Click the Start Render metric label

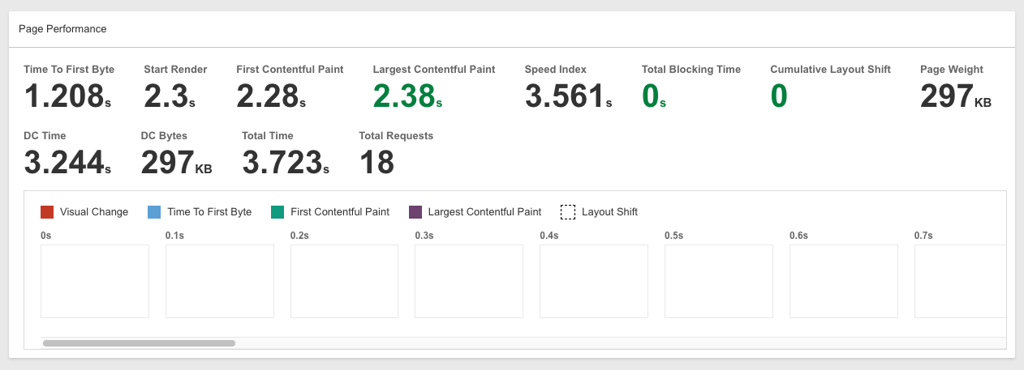(176, 69)
